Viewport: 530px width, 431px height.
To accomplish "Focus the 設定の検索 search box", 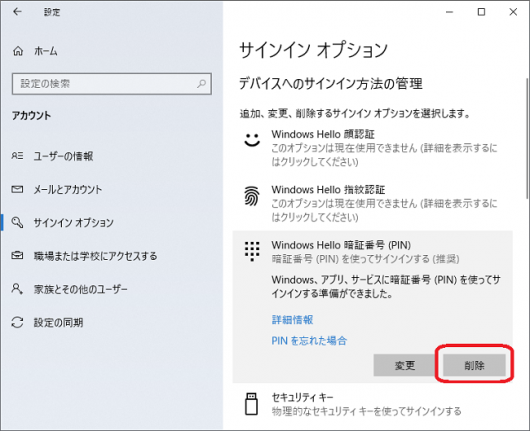I will coord(112,83).
